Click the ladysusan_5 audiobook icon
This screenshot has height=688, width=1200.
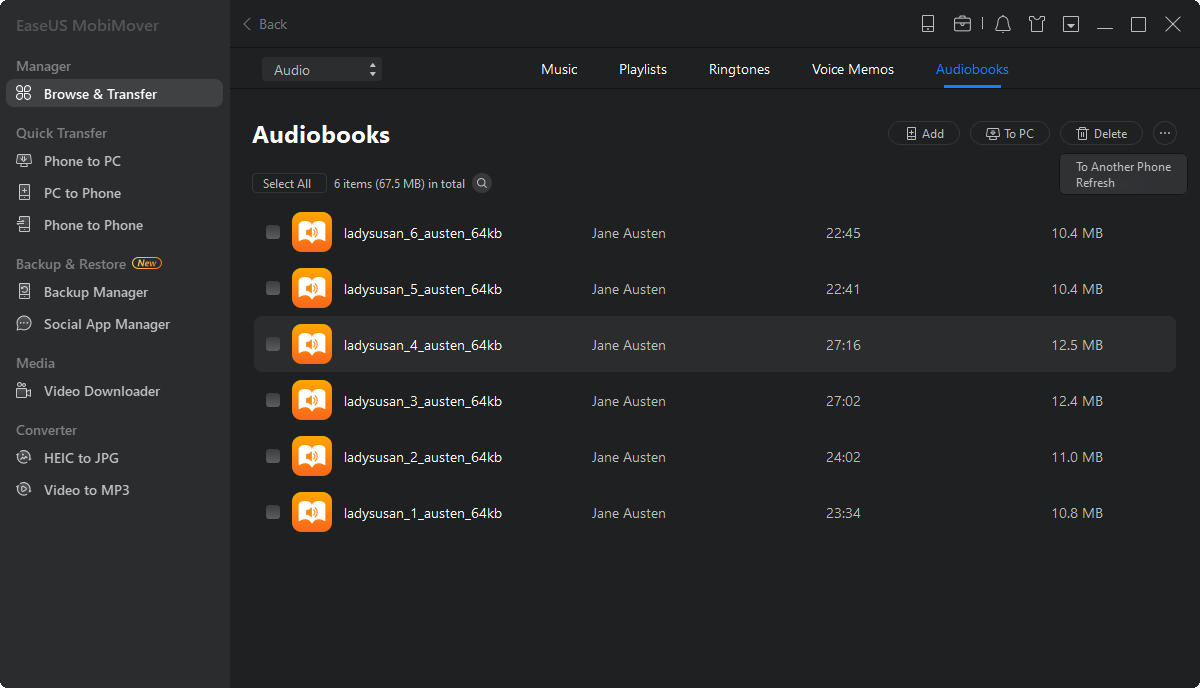pyautogui.click(x=312, y=289)
